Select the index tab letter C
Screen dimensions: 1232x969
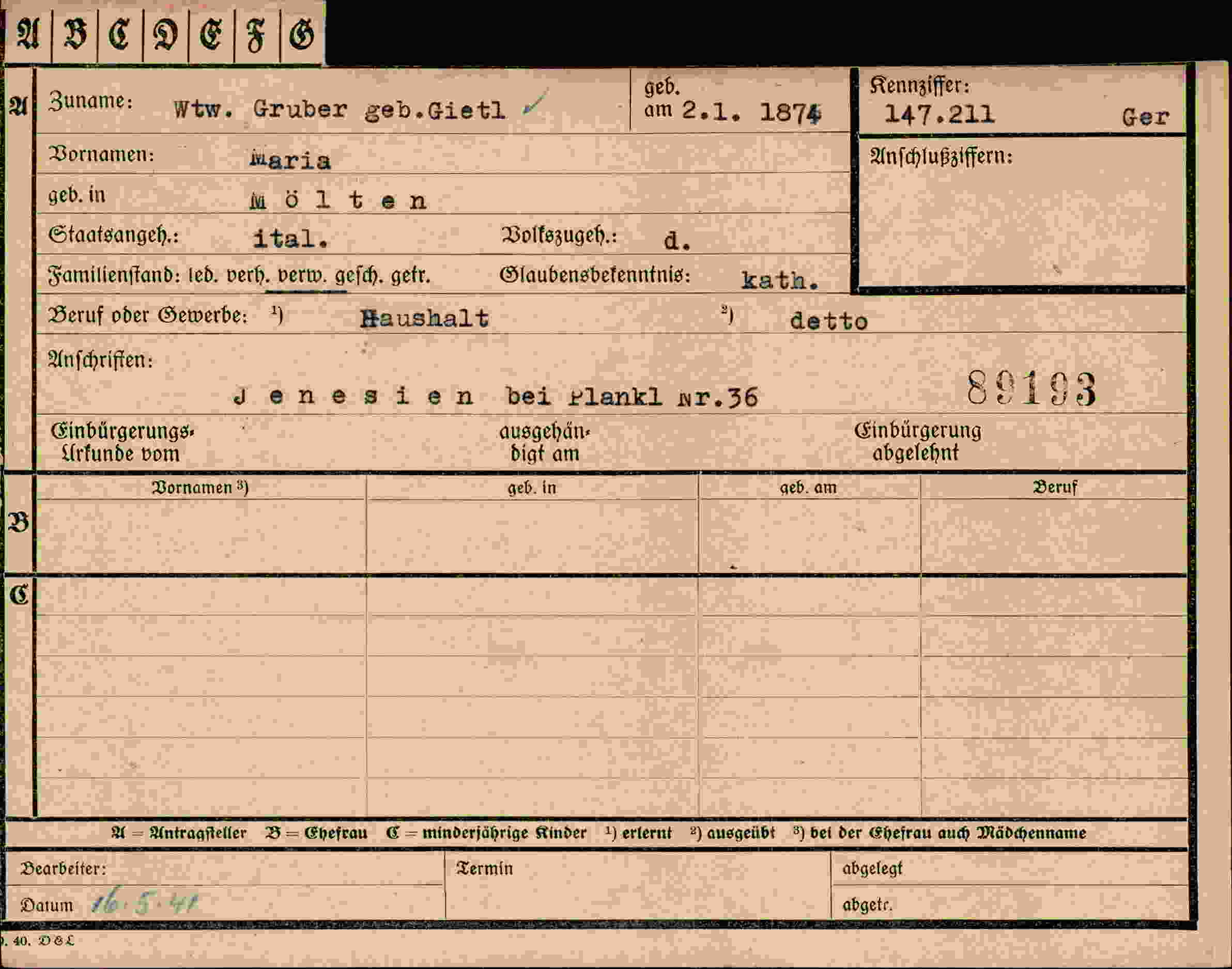pos(119,34)
